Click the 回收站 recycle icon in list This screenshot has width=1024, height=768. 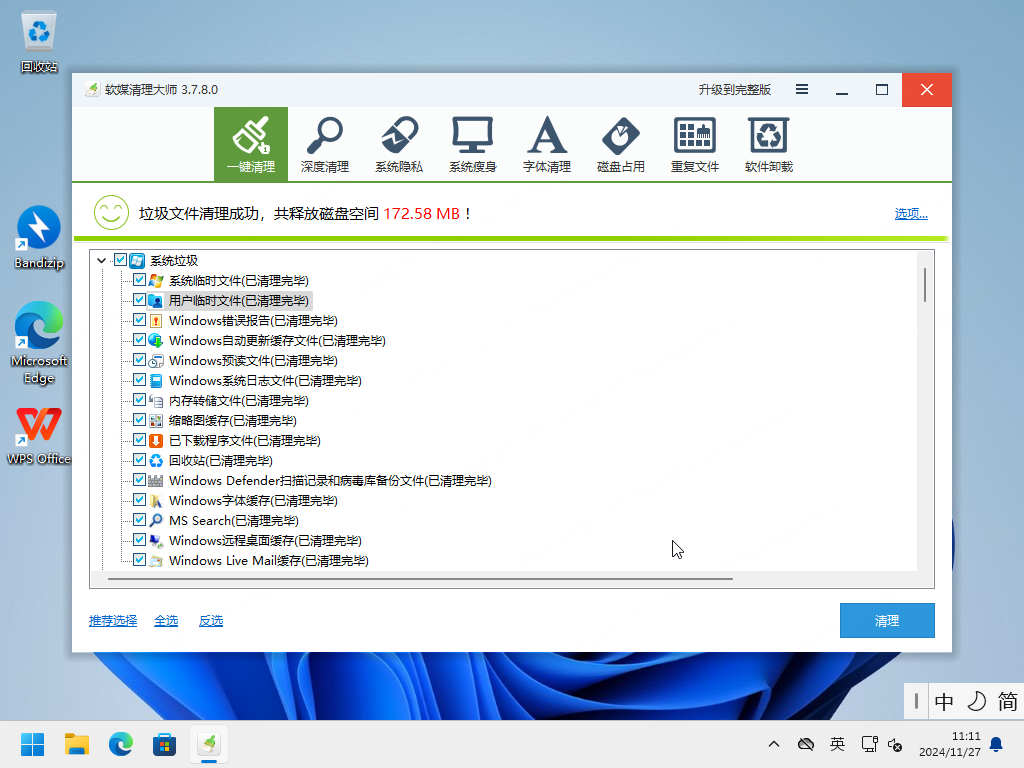click(155, 460)
